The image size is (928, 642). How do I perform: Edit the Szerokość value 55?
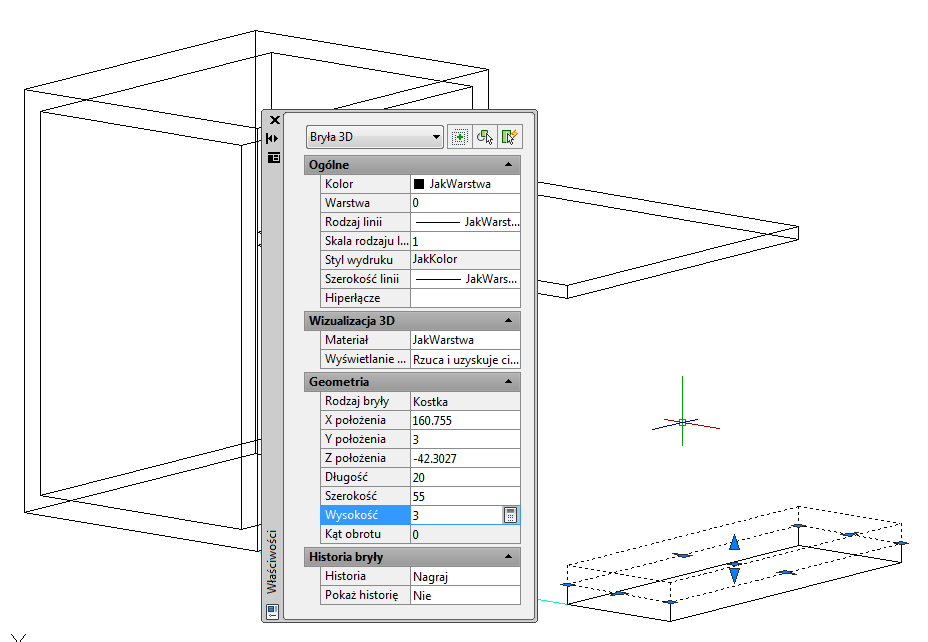click(x=465, y=496)
